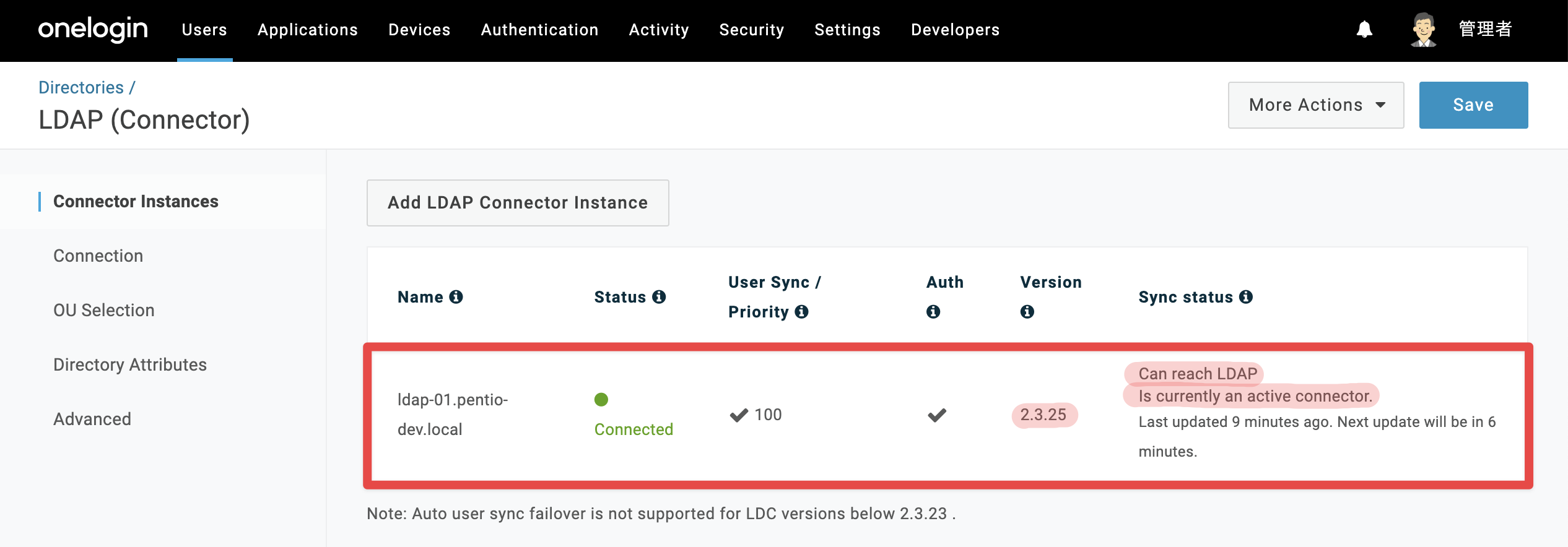Image resolution: width=1568 pixels, height=547 pixels.
Task: Click the Connected status text
Action: 634,429
